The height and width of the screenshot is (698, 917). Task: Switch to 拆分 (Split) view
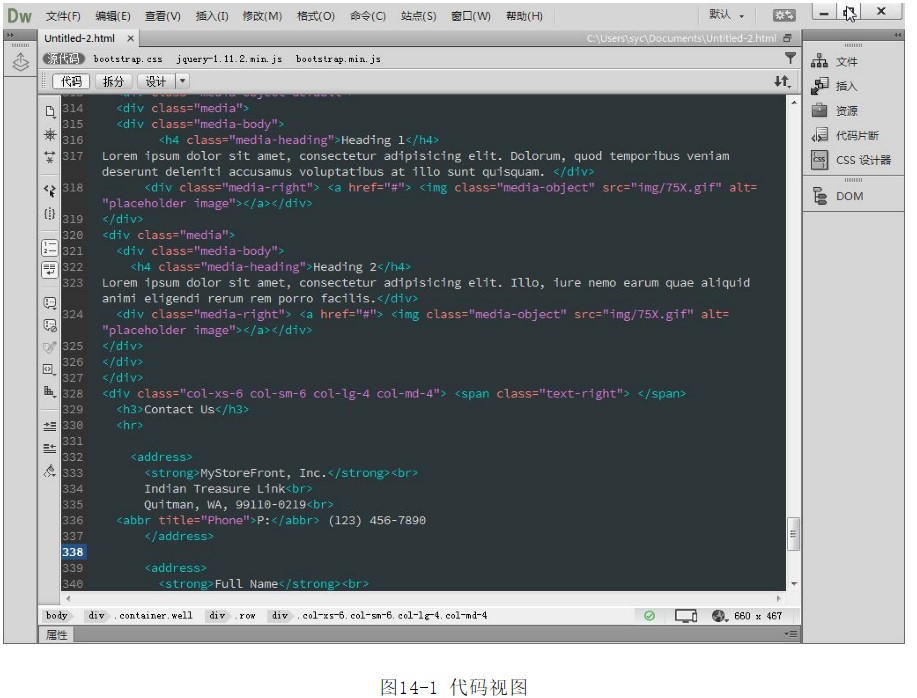114,81
